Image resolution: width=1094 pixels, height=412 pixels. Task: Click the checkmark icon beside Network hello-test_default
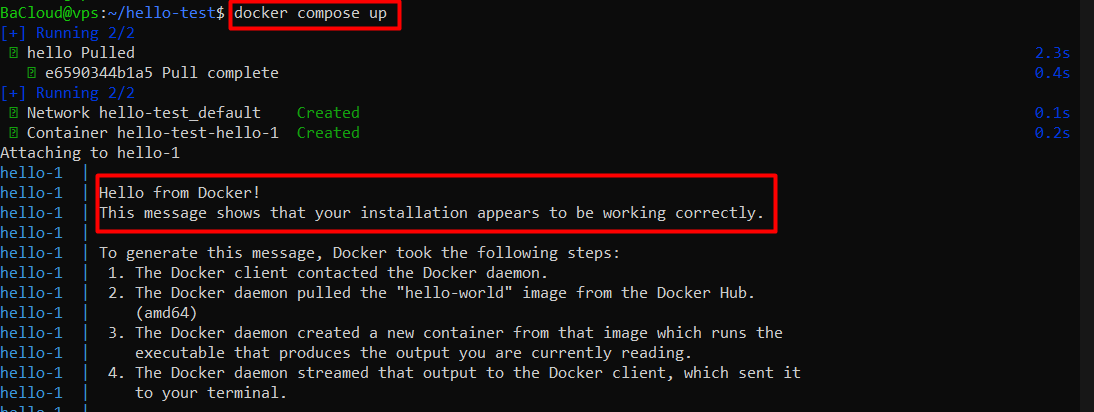pyautogui.click(x=13, y=113)
